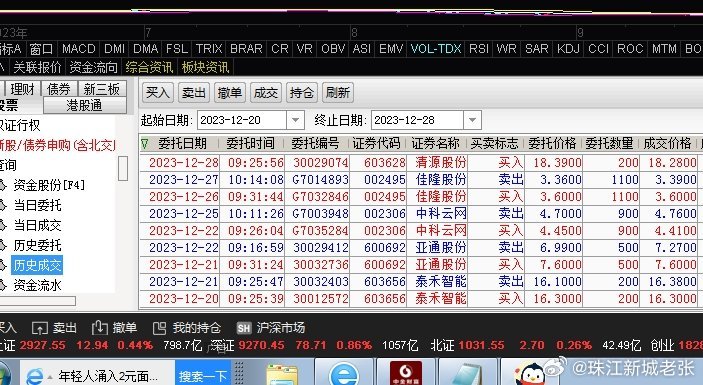Select the 清源股份 row name
The width and height of the screenshot is (703, 385).
pos(441,162)
